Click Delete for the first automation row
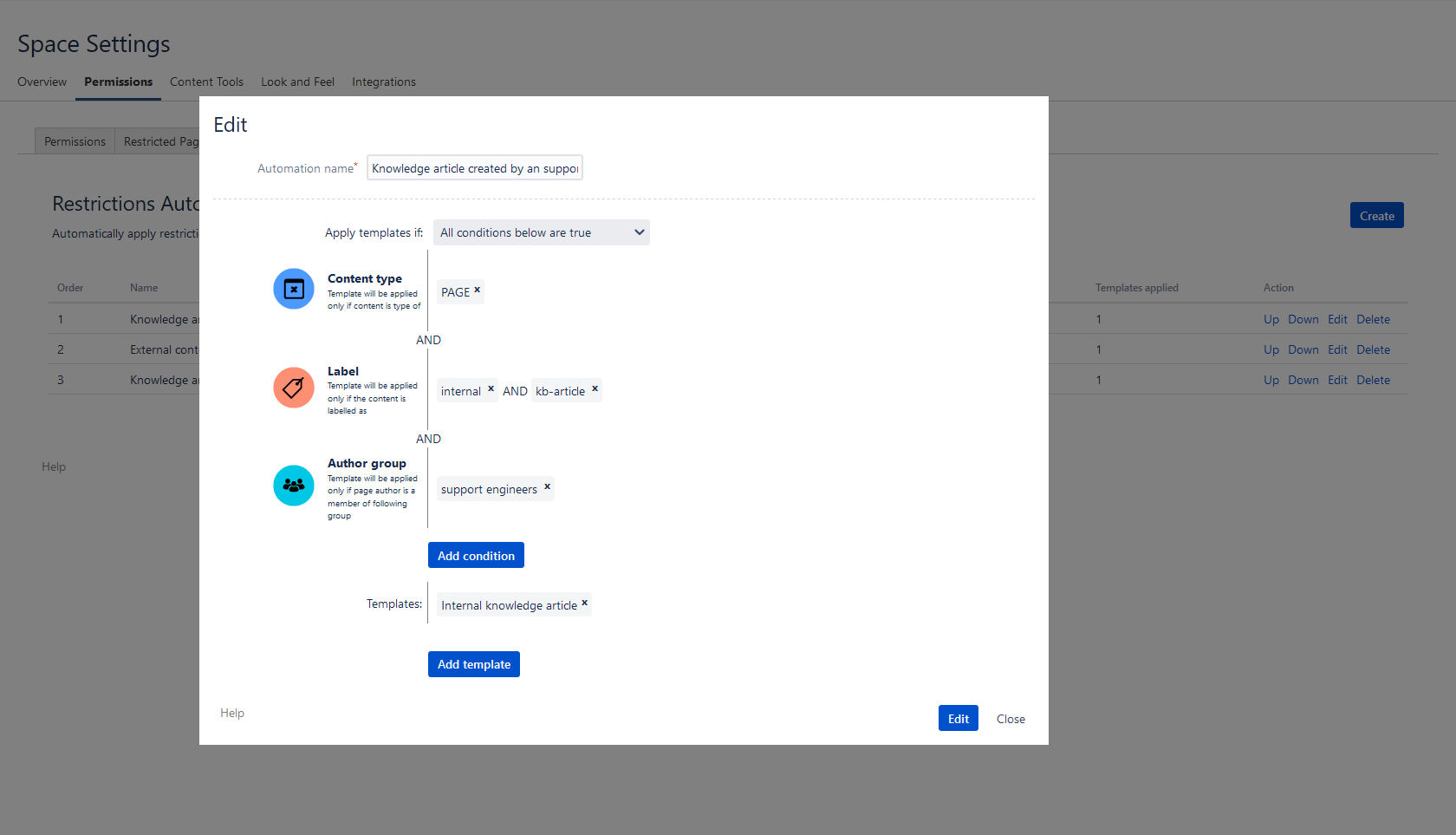The height and width of the screenshot is (835, 1456). (1373, 319)
